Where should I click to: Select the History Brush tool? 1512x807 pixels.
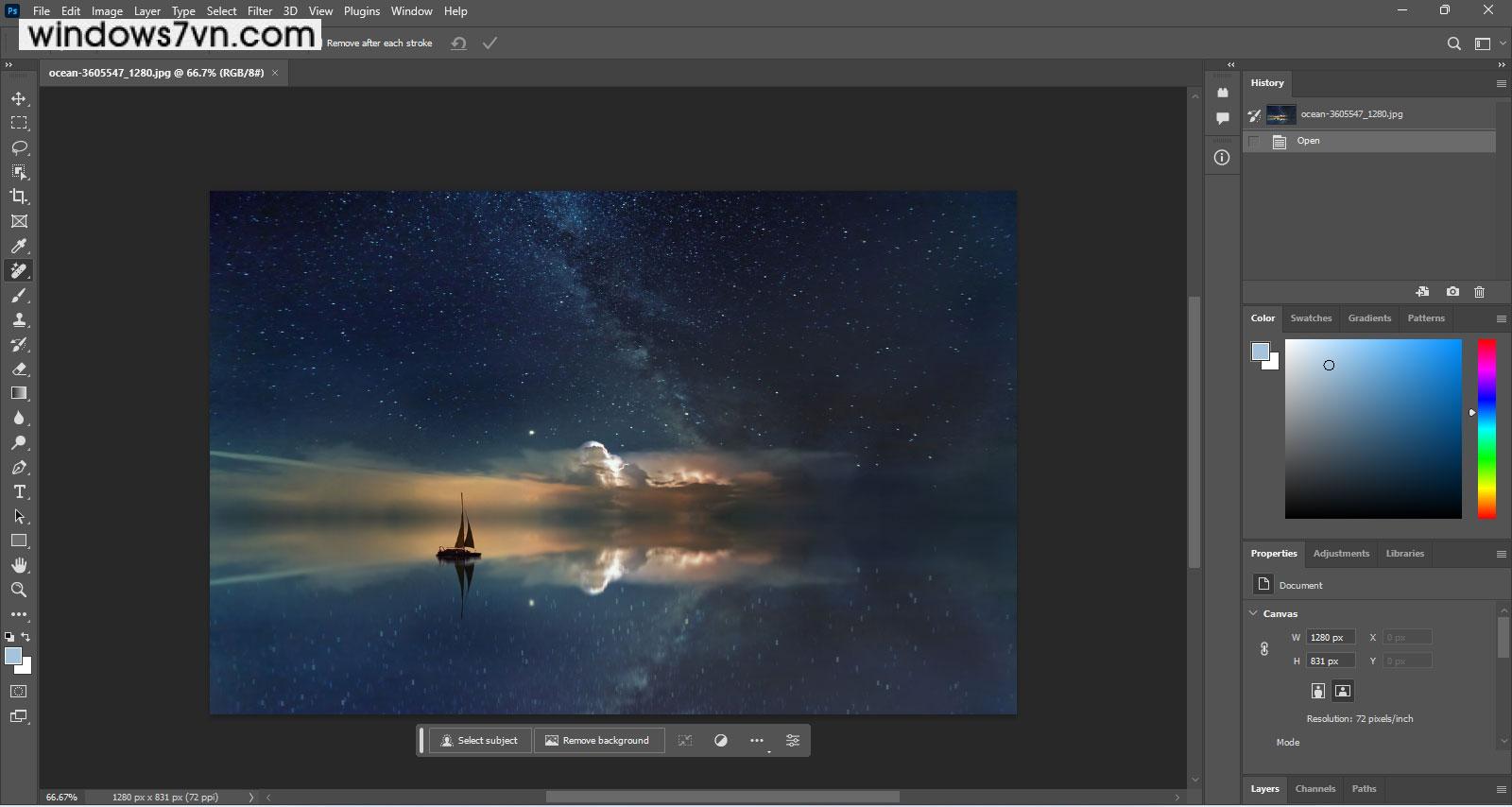click(x=19, y=345)
